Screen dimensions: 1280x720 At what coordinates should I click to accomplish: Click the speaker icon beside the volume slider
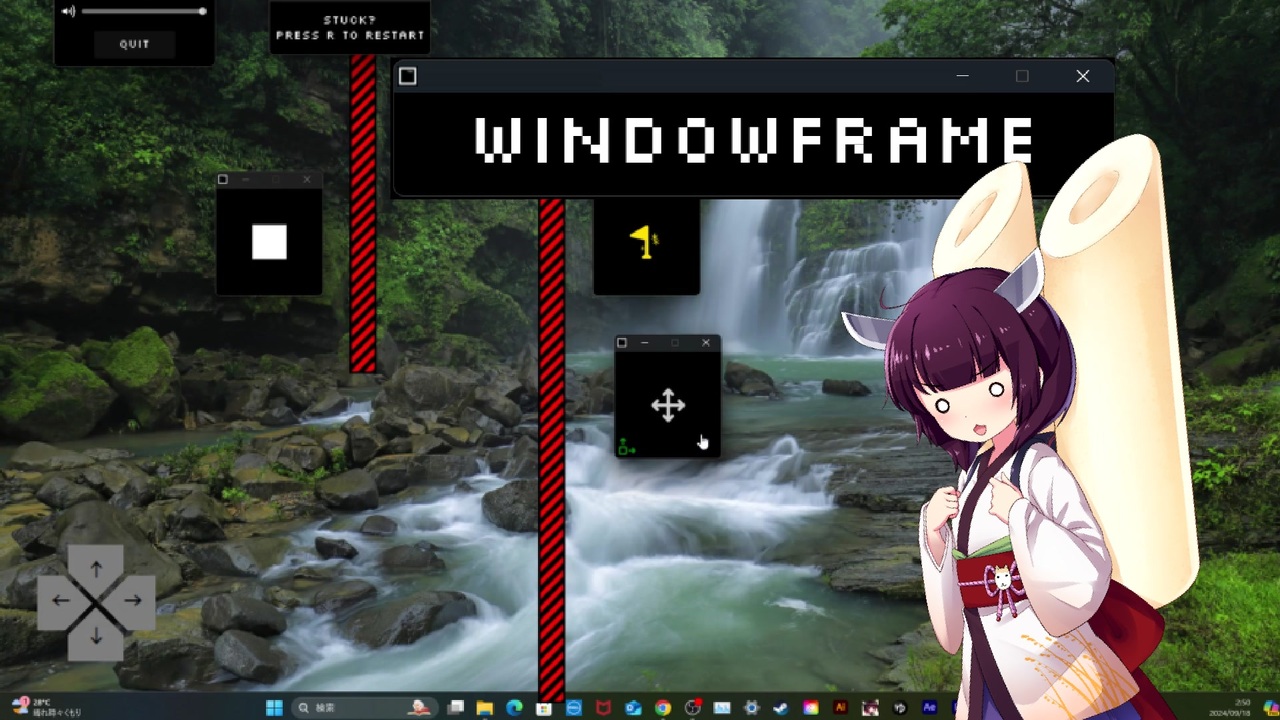(68, 11)
